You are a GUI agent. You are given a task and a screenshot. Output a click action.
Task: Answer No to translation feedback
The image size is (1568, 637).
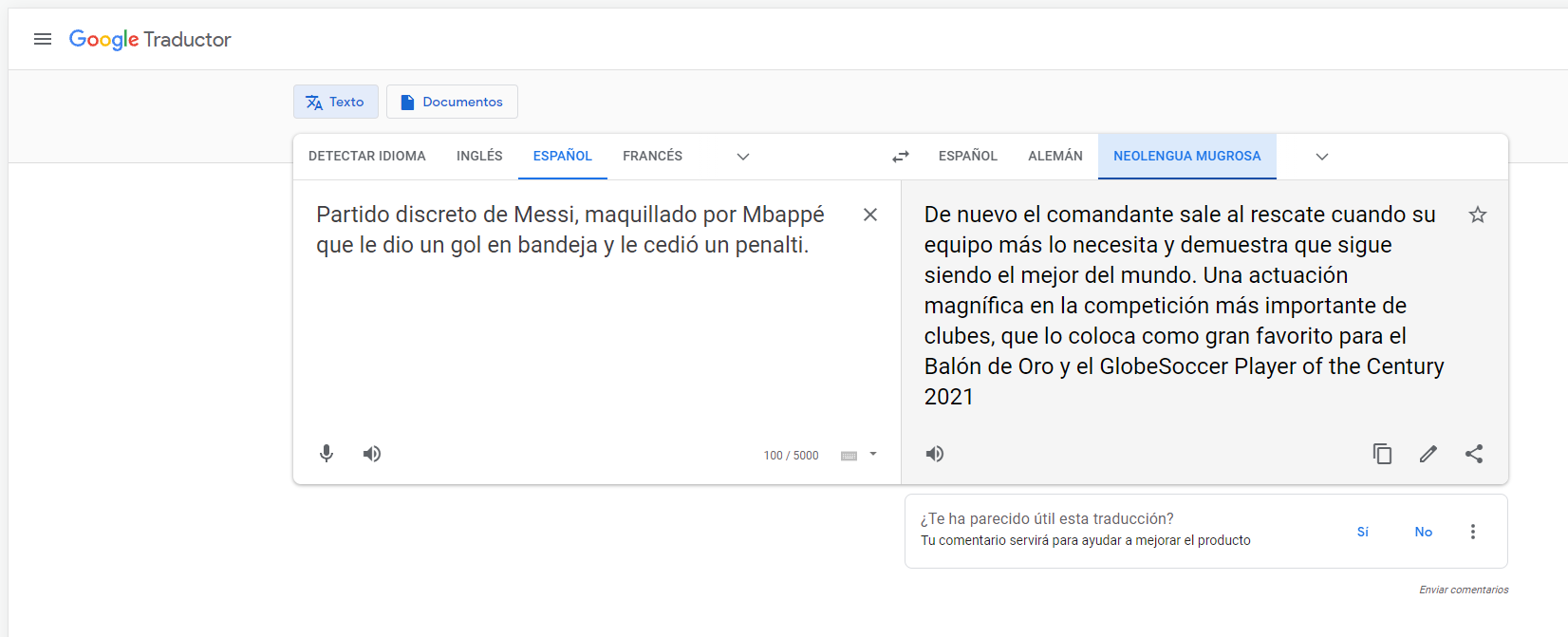point(1424,532)
